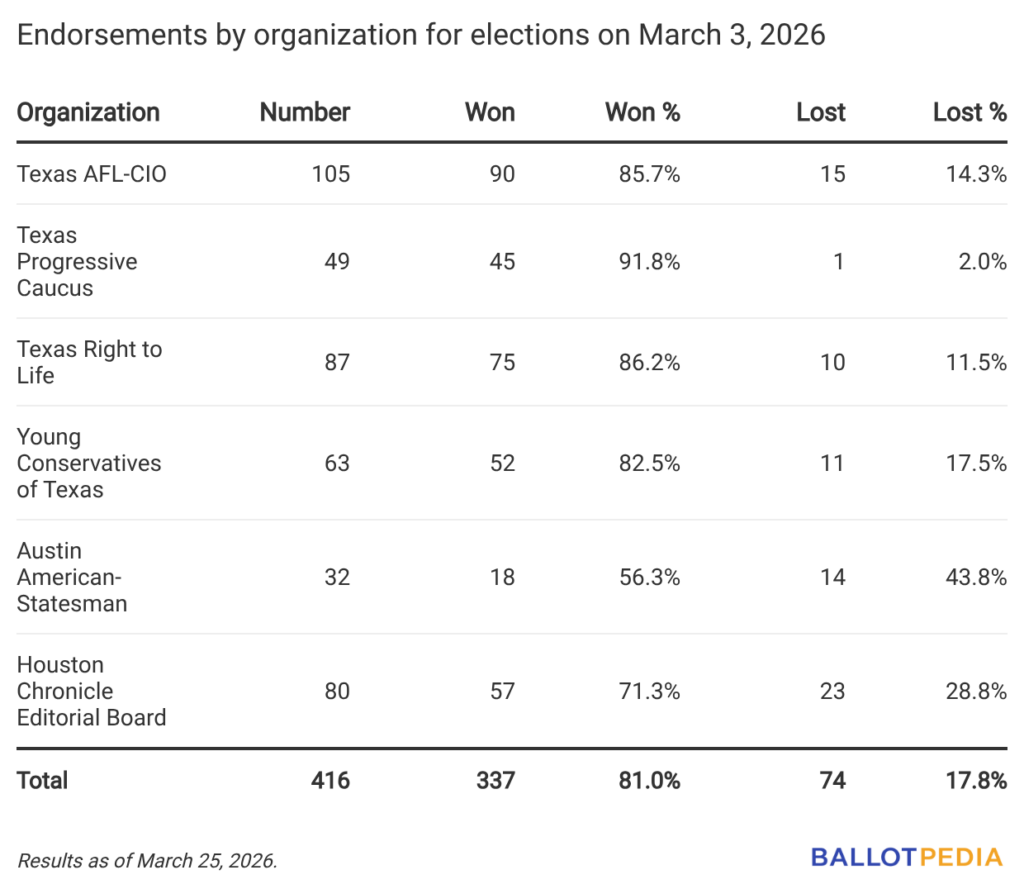This screenshot has width=1024, height=889.
Task: Click the 91.8% Won percentage cell
Action: [649, 262]
